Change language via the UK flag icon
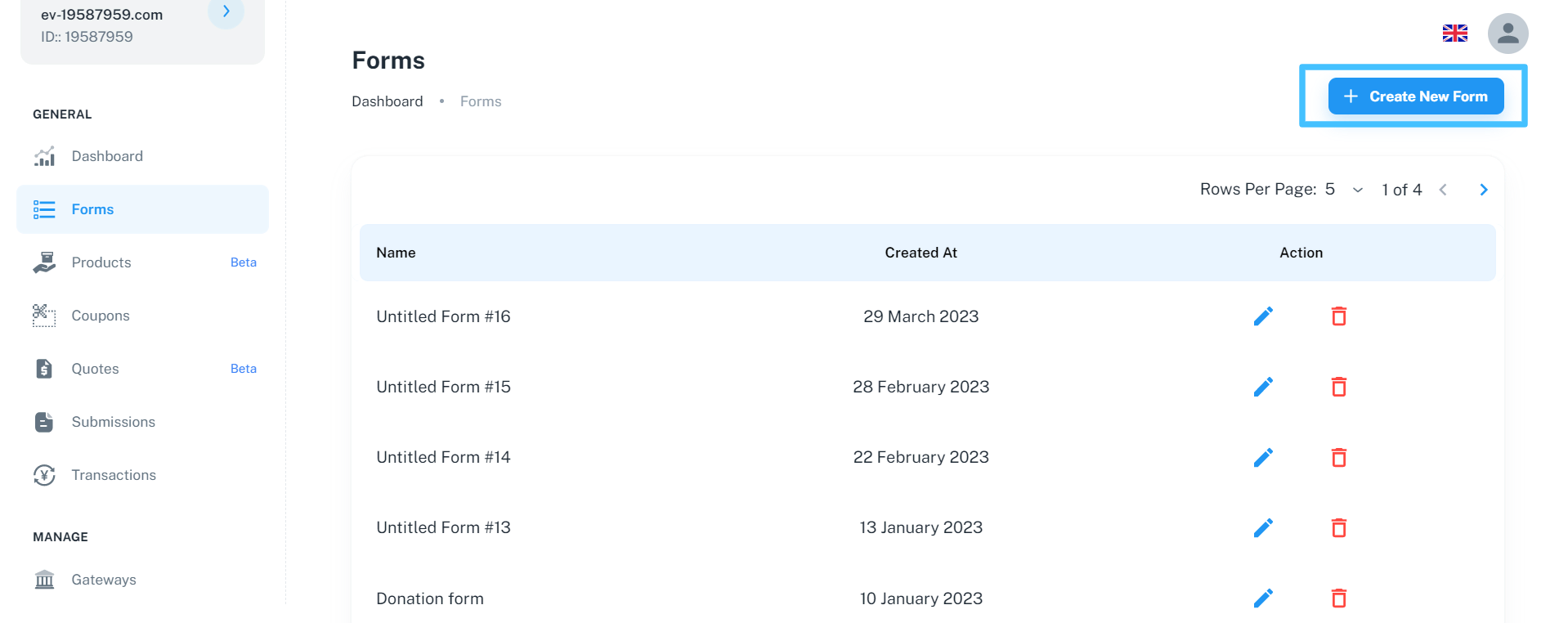The height and width of the screenshot is (623, 1568). click(x=1454, y=34)
